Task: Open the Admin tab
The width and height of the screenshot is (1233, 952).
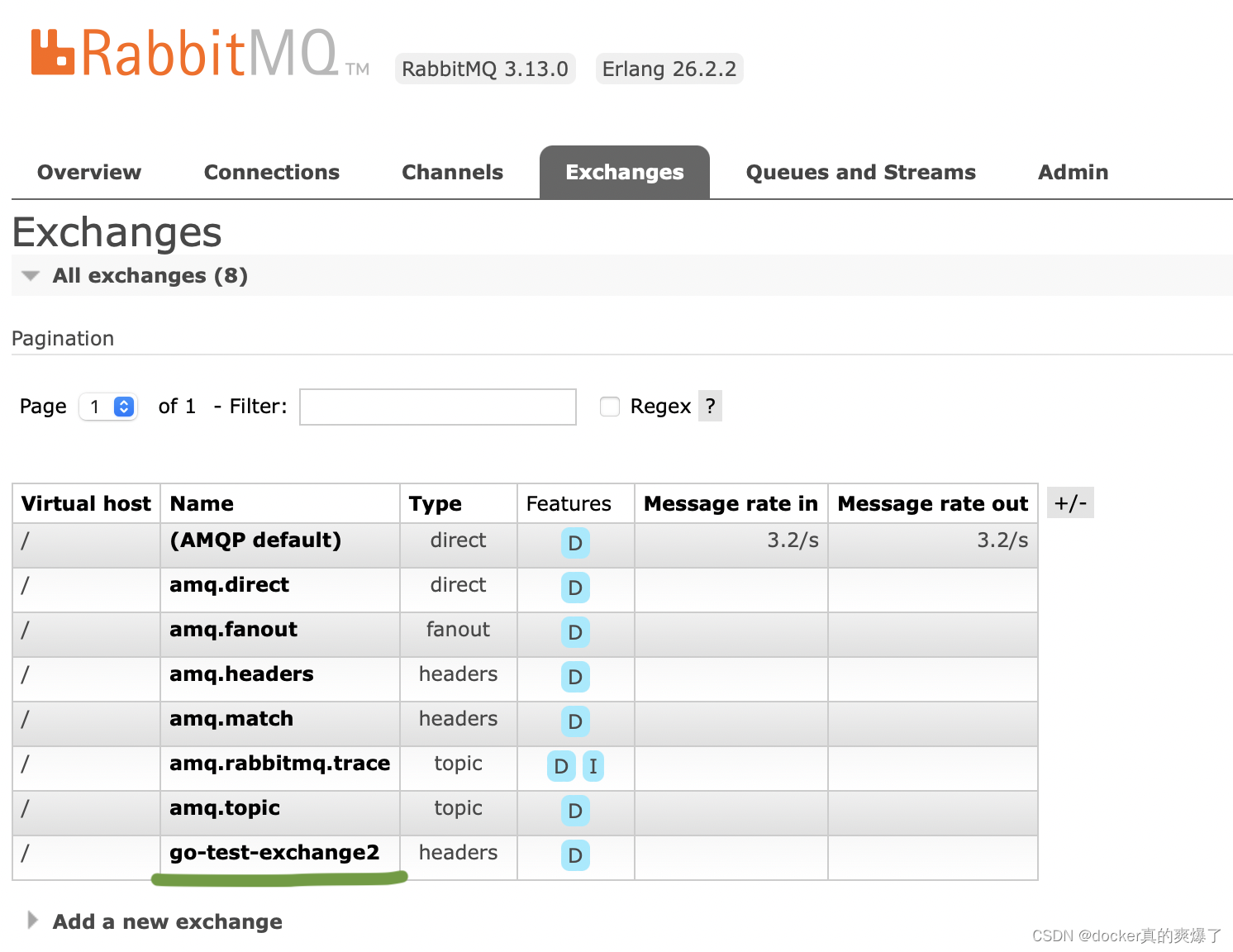Action: (x=1074, y=172)
